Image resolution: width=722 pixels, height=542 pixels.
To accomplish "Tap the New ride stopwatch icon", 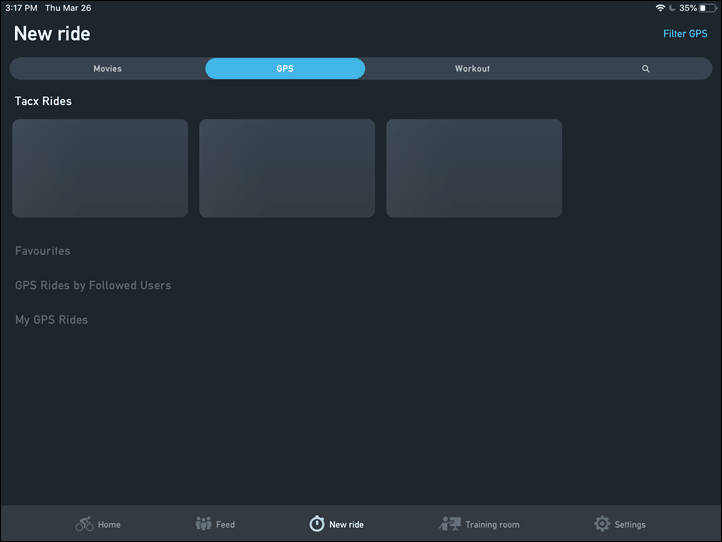I will tap(317, 524).
